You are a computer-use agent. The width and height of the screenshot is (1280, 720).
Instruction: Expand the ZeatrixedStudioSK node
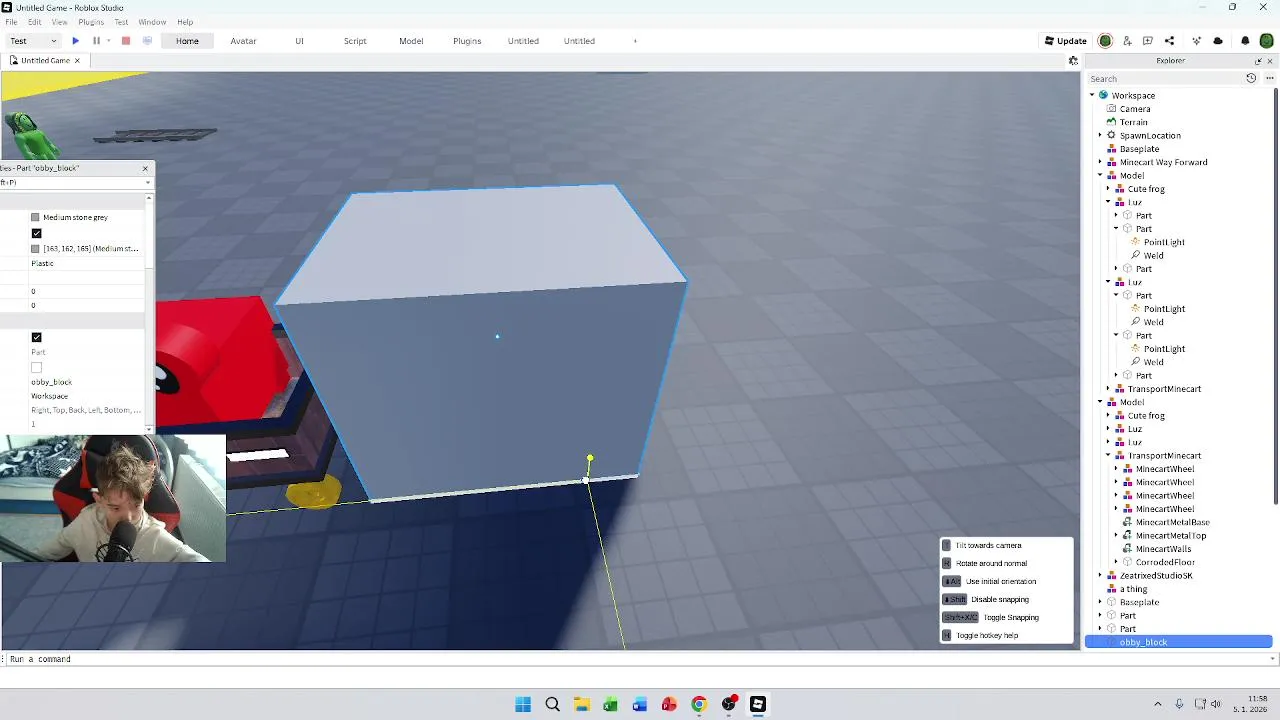coord(1100,575)
